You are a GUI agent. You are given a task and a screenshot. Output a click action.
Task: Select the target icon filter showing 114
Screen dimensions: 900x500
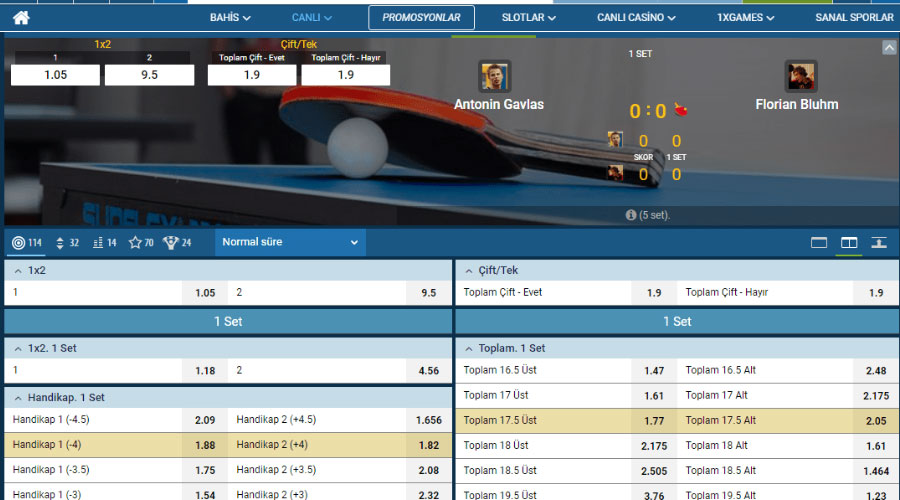click(x=26, y=242)
